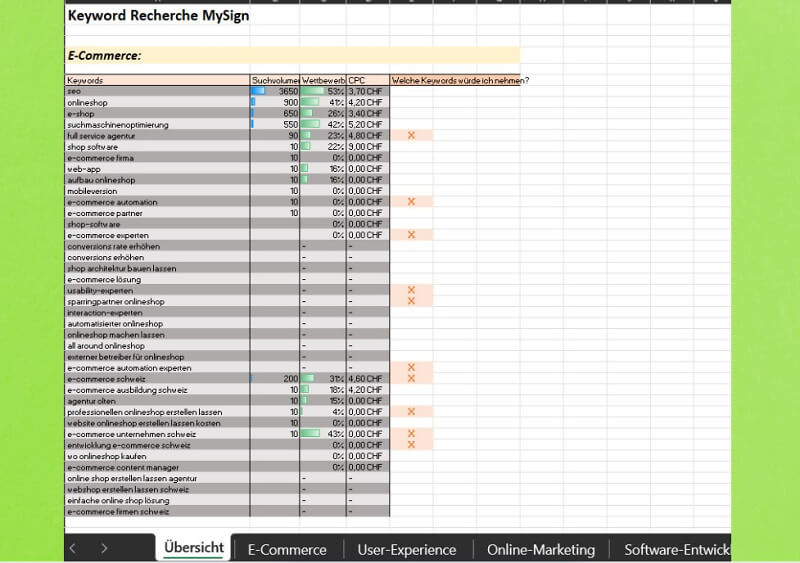Select the Suchvolumen header cell
Screen dimensions: 800x563
(275, 80)
